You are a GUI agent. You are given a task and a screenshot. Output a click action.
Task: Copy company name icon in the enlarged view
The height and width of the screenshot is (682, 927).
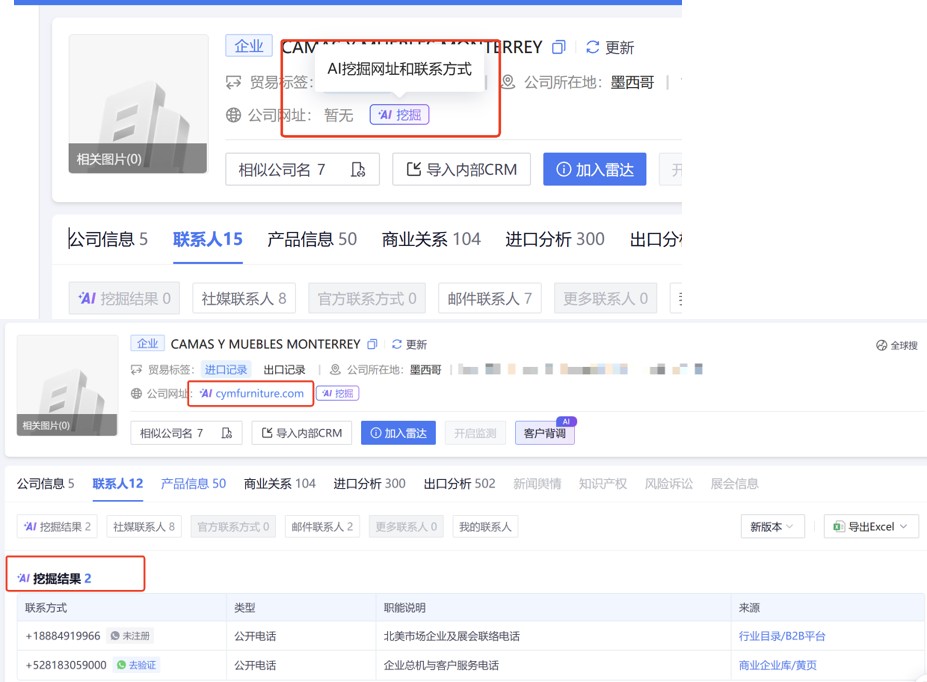coord(558,47)
